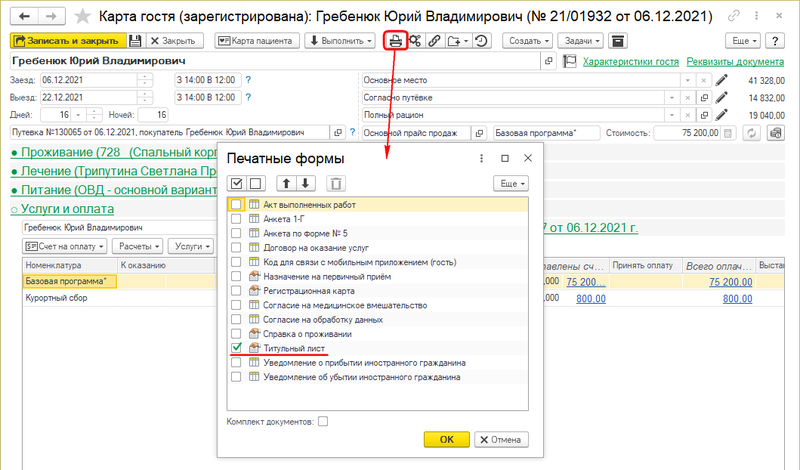Open change history clock icon
This screenshot has width=800, height=470.
click(x=481, y=41)
